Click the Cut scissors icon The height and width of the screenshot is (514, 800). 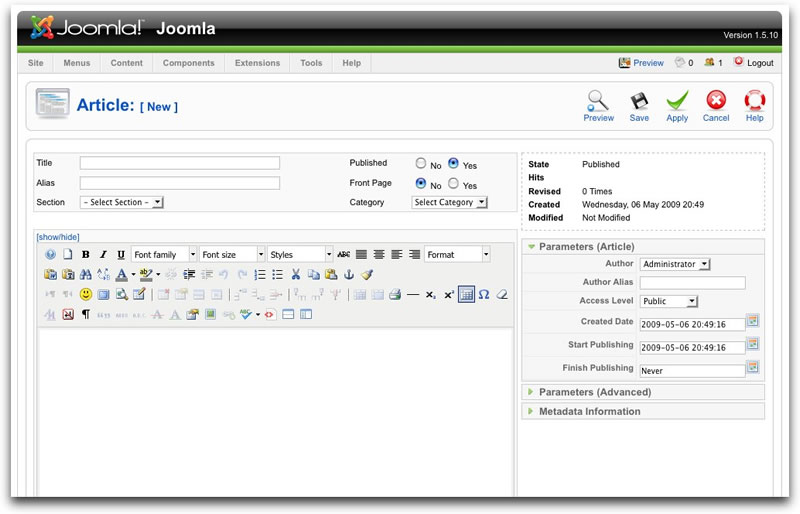(x=295, y=275)
